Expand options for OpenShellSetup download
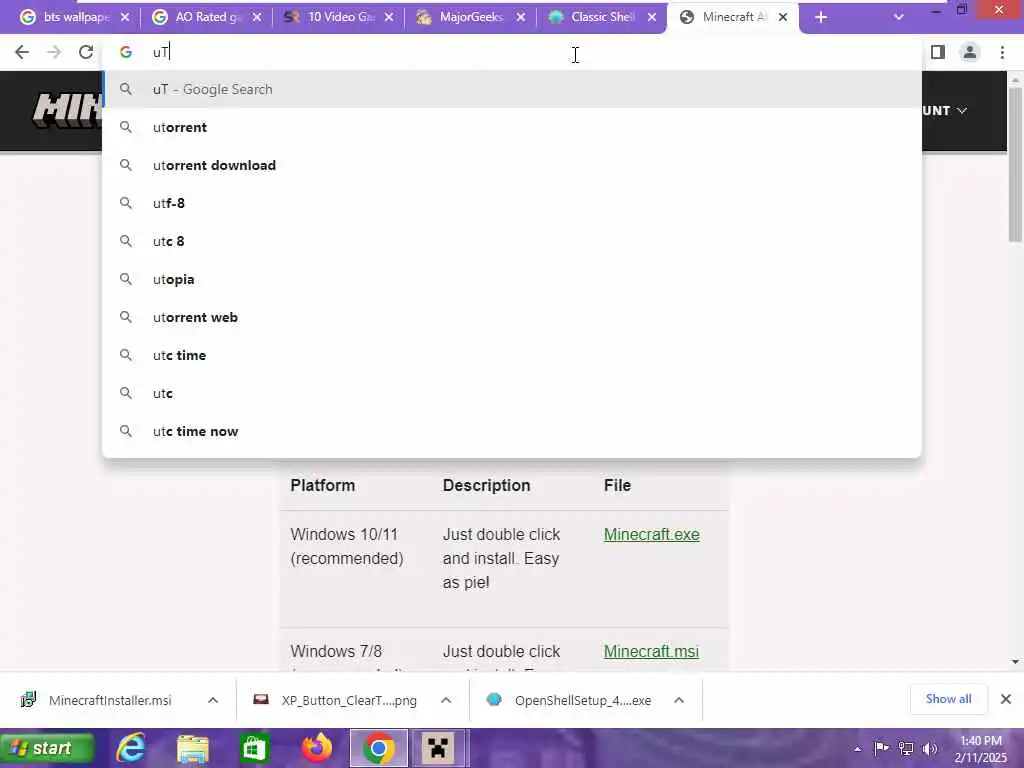Viewport: 1024px width, 768px height. (679, 700)
